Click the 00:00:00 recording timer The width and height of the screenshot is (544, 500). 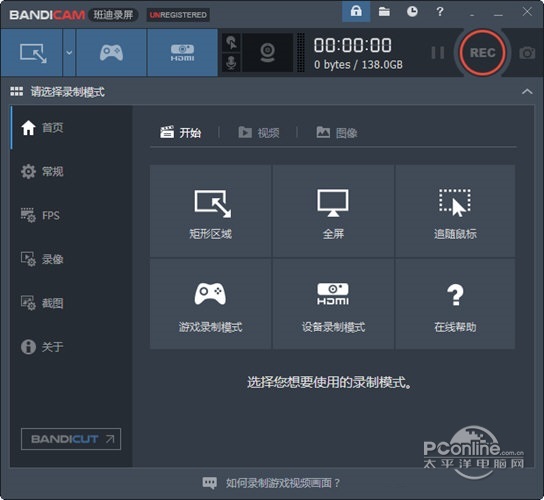352,45
